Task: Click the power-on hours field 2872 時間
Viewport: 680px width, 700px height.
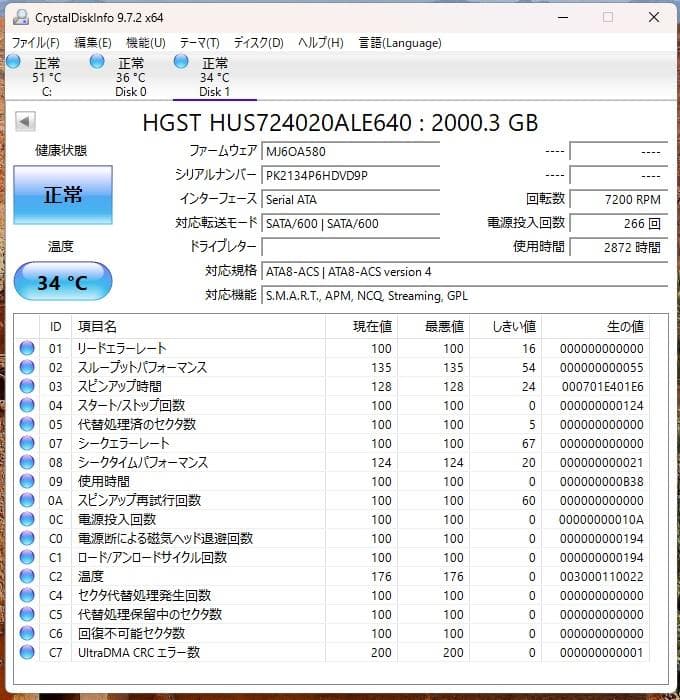Action: pos(619,247)
